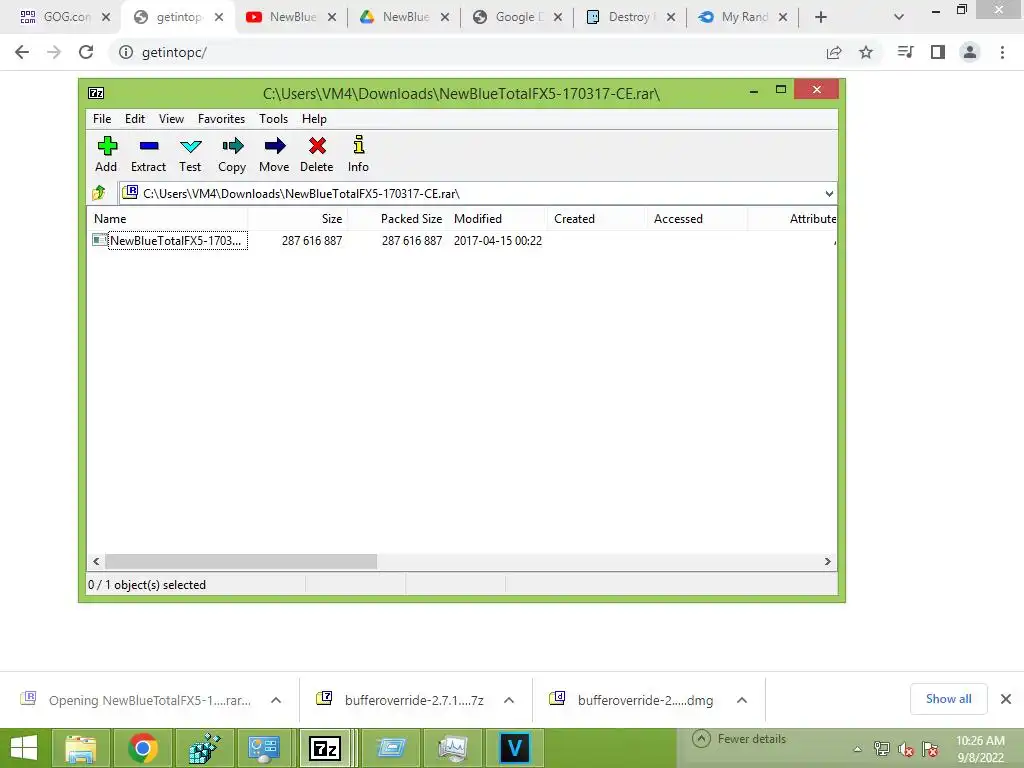Open the Chrome profile icon
The image size is (1024, 768).
coord(970,52)
